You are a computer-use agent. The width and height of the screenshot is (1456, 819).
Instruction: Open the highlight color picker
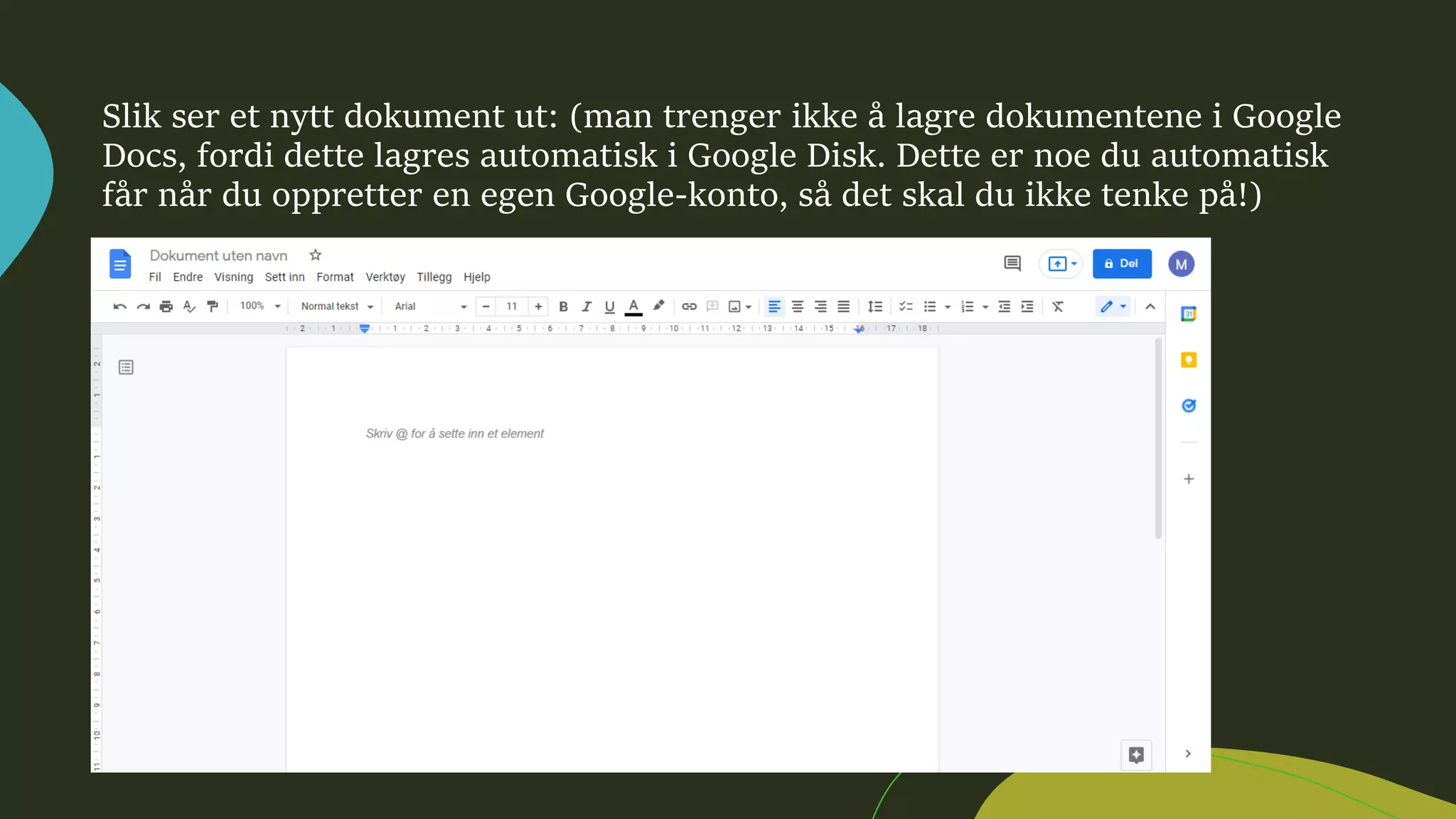659,306
